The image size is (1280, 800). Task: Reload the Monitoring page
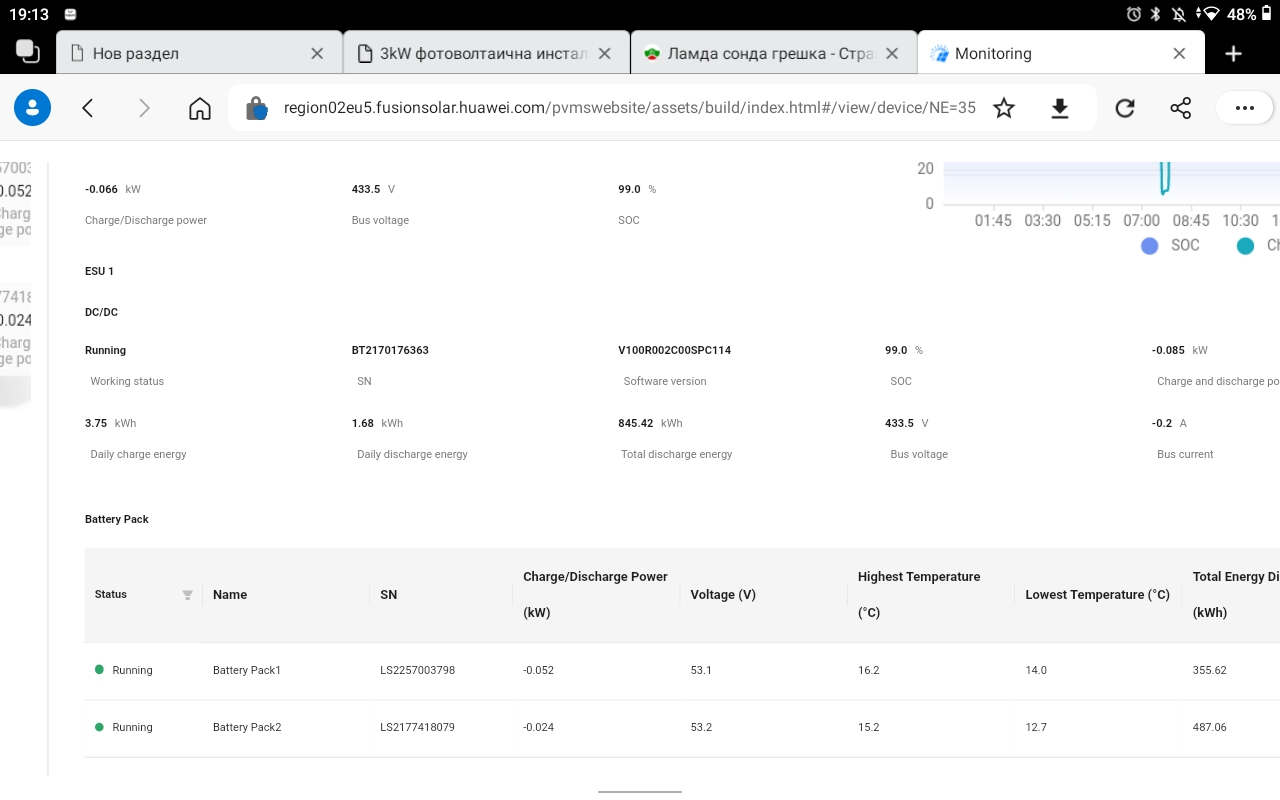point(1125,108)
